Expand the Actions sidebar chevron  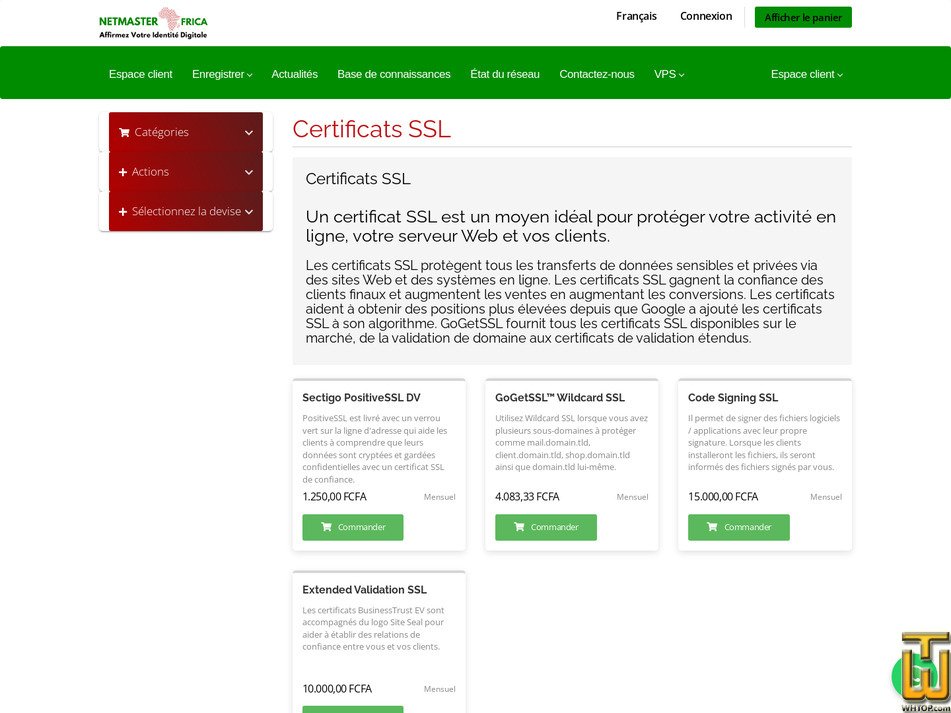tap(249, 172)
